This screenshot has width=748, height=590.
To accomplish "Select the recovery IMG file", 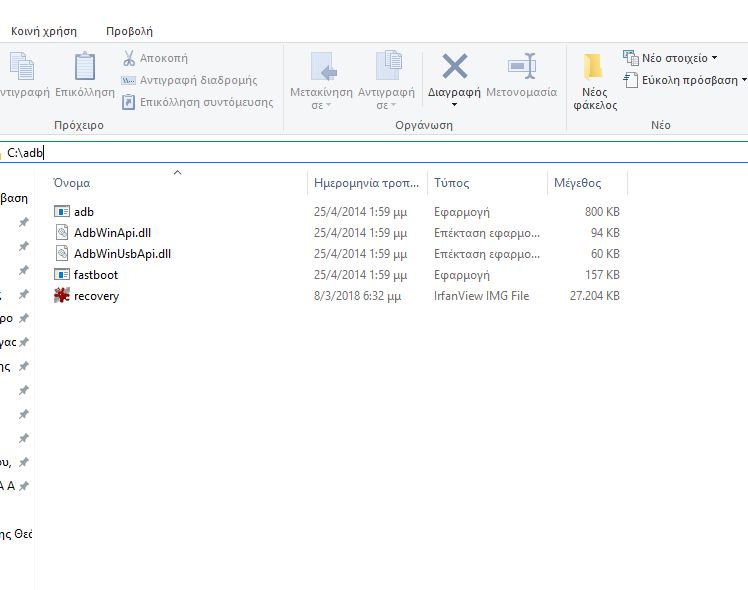I will coord(96,296).
